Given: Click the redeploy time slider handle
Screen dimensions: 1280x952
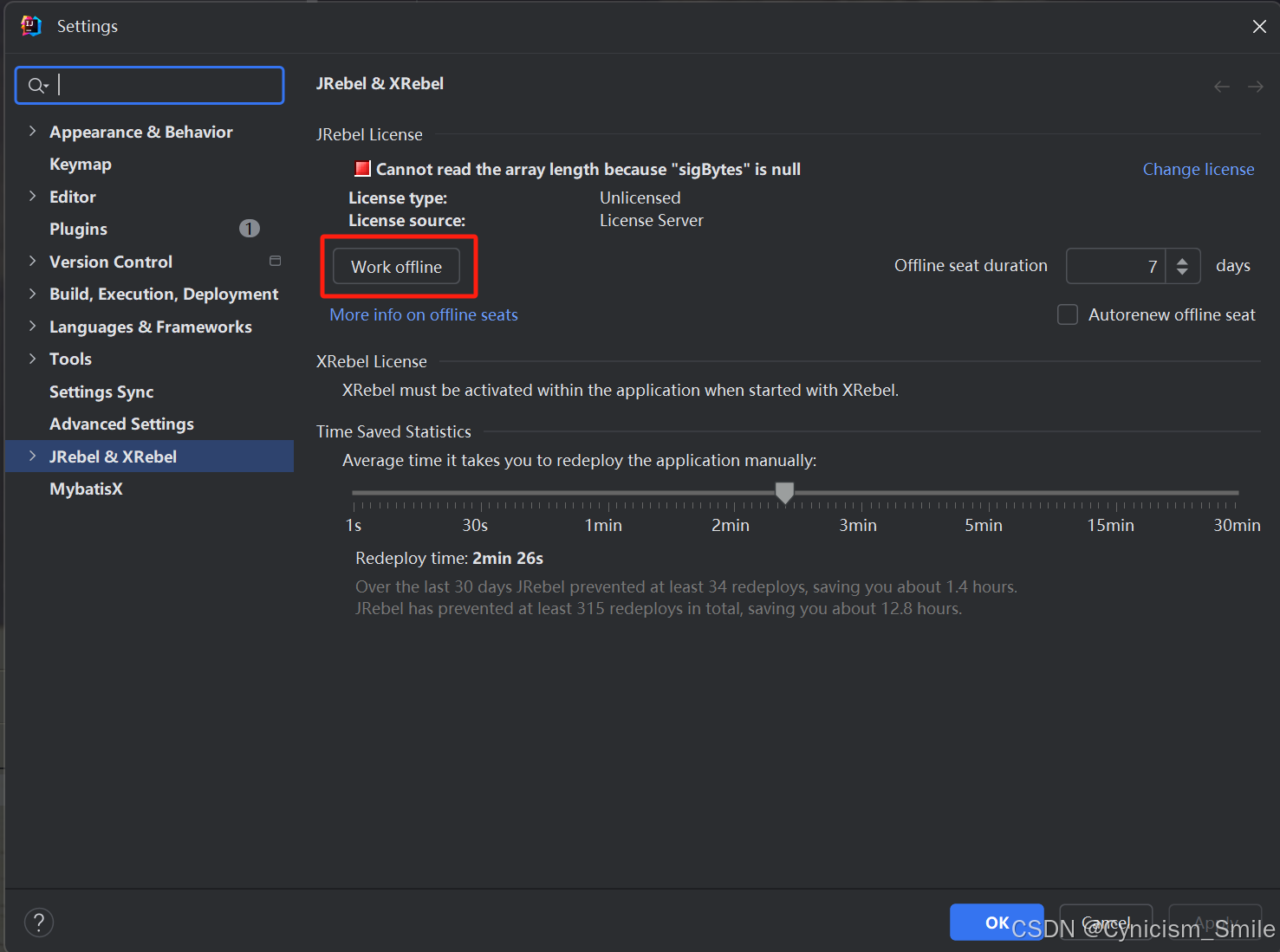Looking at the screenshot, I should point(784,493).
